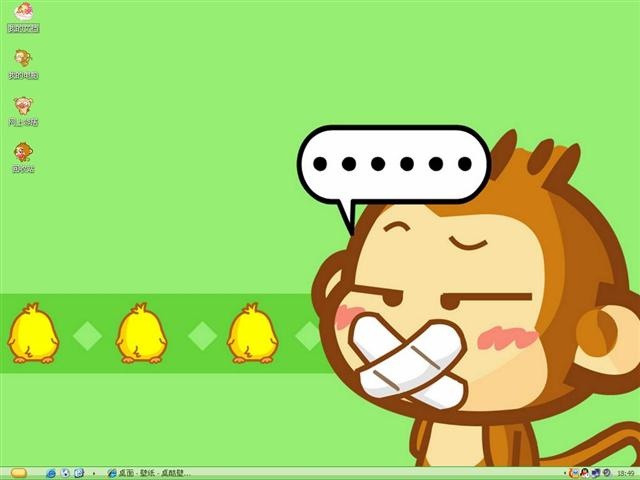The height and width of the screenshot is (480, 640).
Task: Click the network monitors tray icon
Action: (x=596, y=473)
